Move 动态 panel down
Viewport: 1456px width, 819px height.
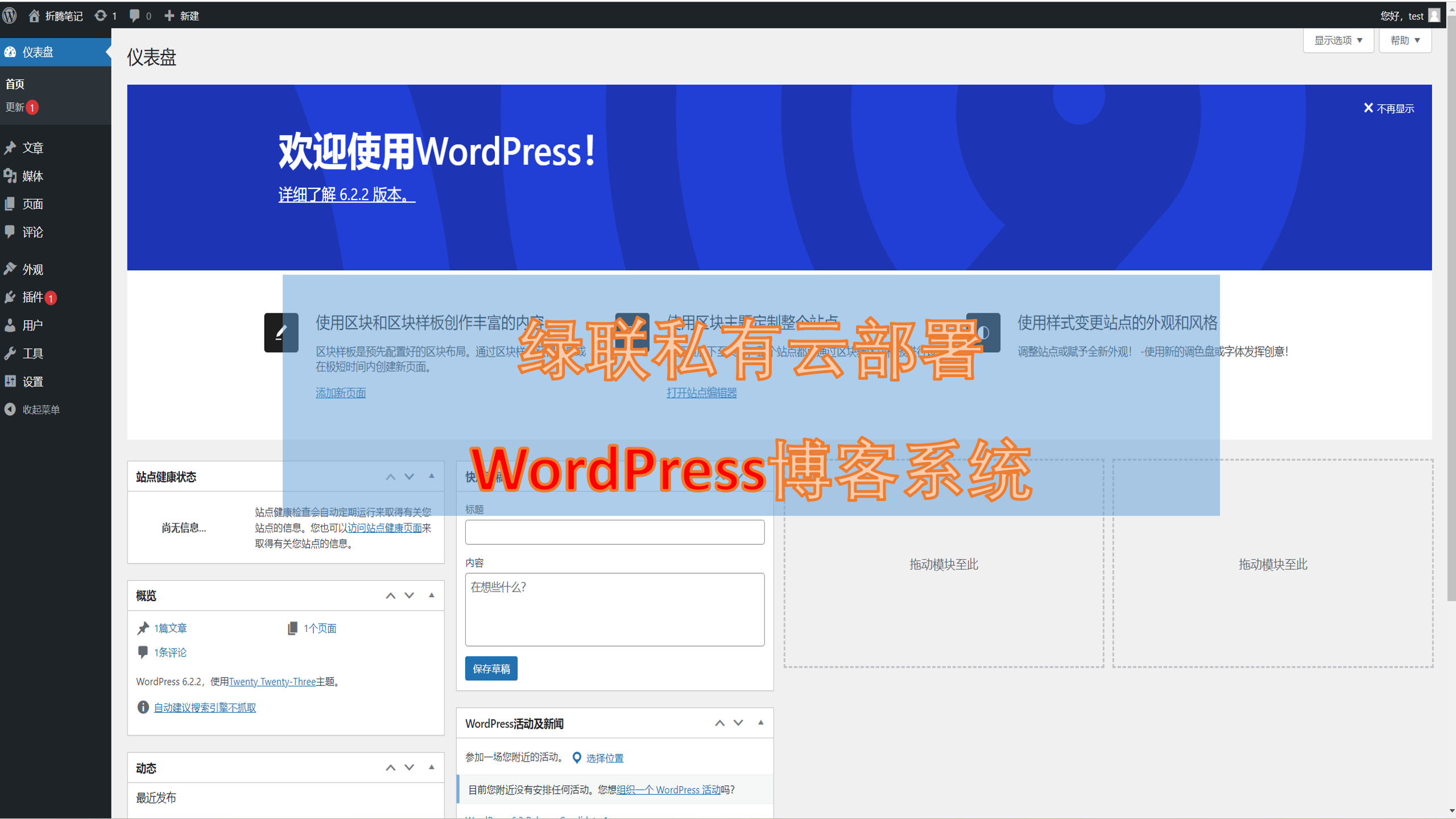point(409,768)
